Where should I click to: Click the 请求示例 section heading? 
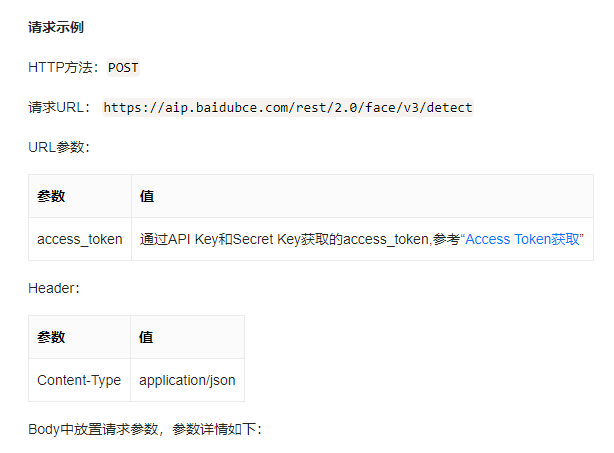[x=56, y=27]
